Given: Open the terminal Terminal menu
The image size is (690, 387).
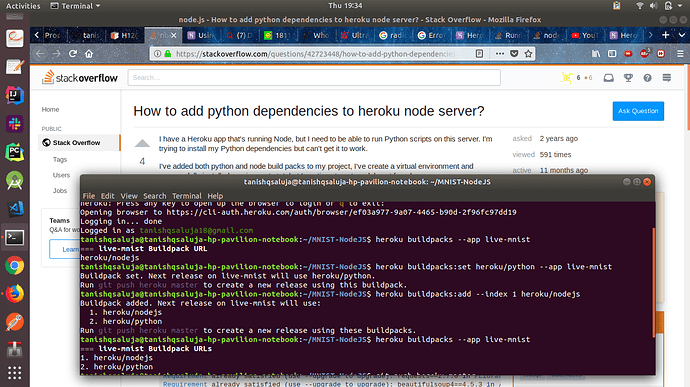Looking at the screenshot, I should click(187, 196).
